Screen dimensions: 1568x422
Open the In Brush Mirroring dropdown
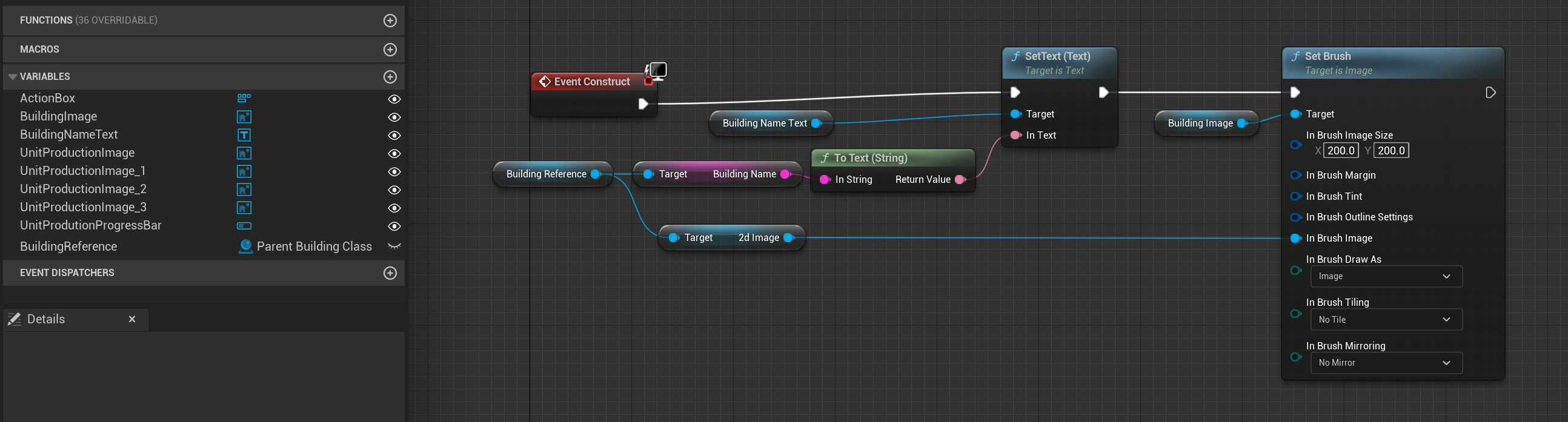[1386, 363]
